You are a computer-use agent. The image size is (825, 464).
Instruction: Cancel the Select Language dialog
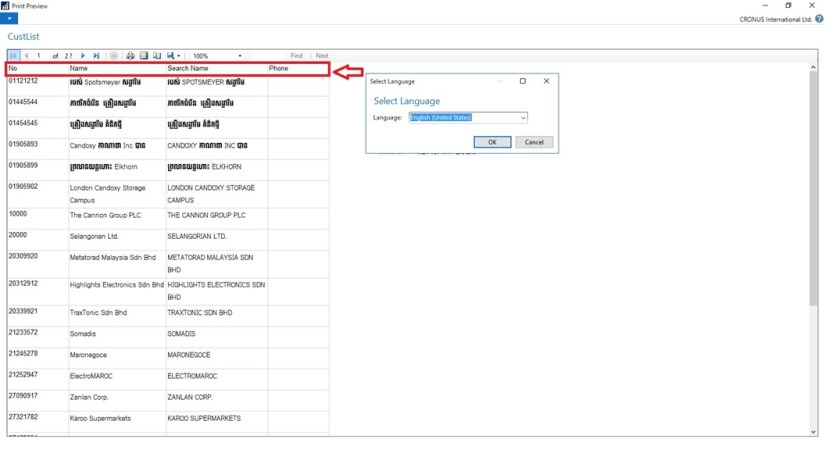click(x=533, y=142)
